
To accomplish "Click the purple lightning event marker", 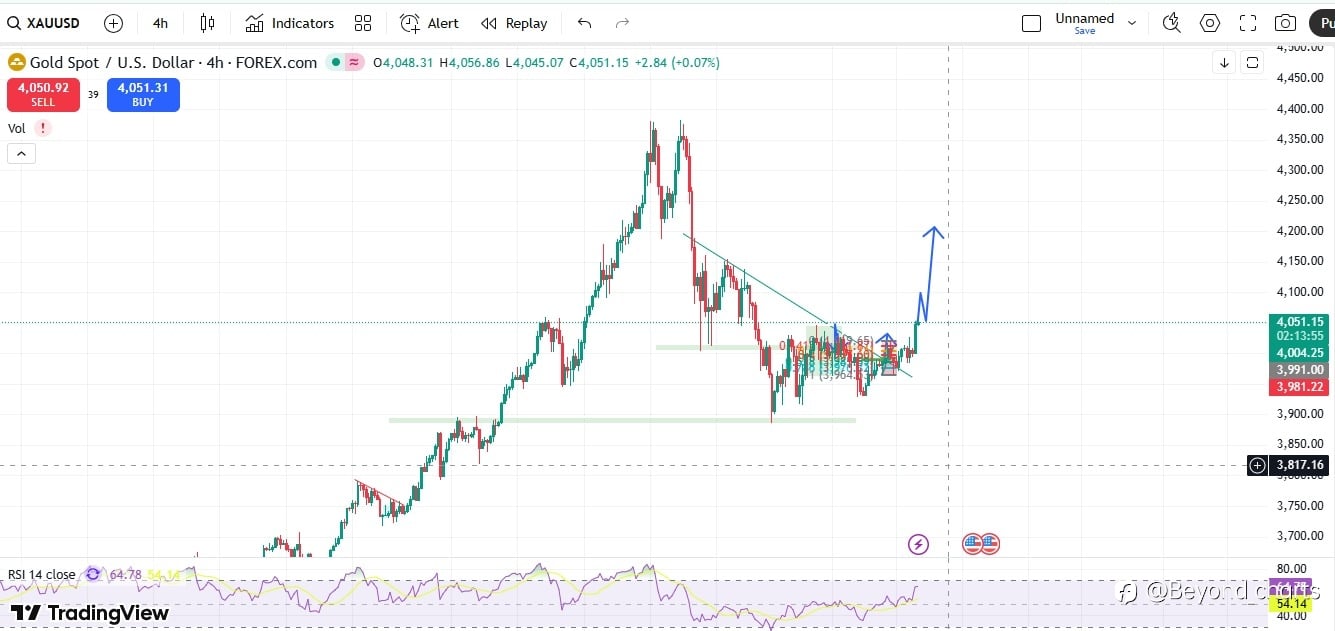I will tap(918, 544).
